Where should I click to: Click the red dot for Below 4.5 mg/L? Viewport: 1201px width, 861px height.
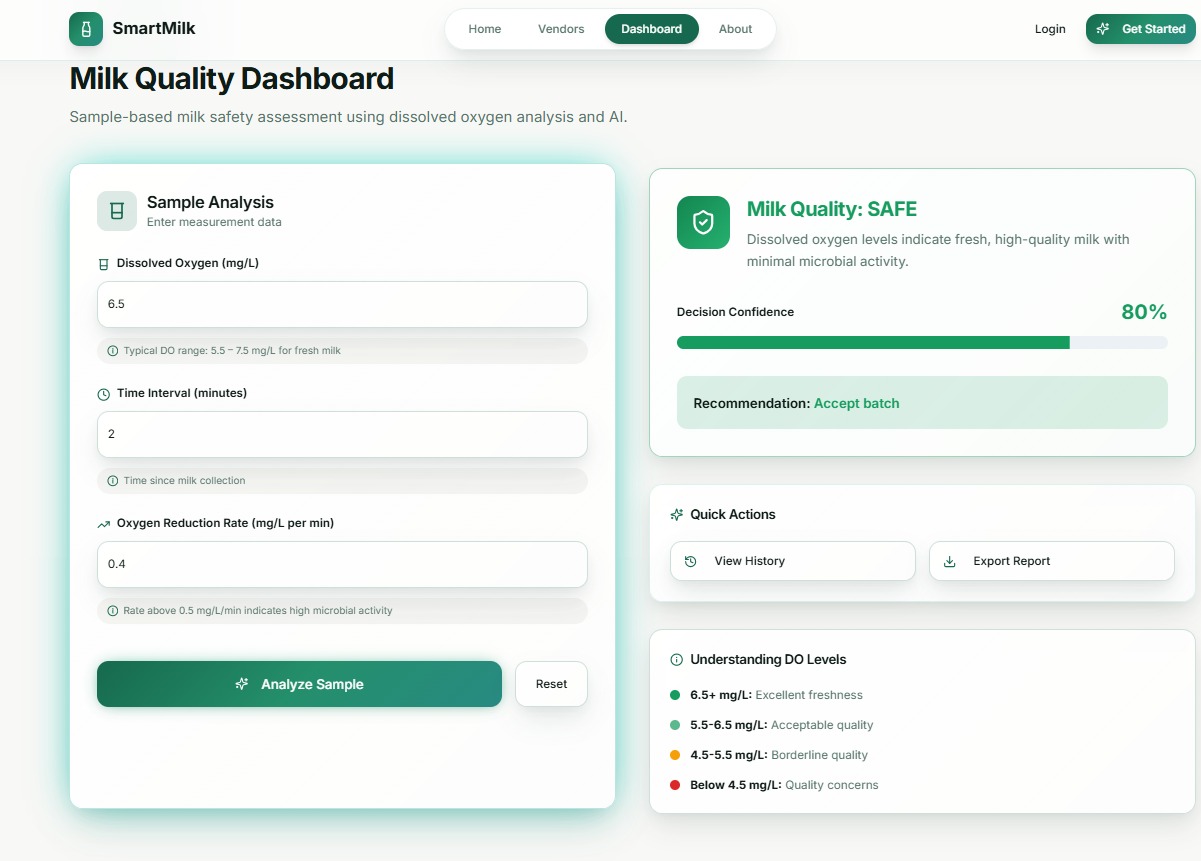pos(675,785)
